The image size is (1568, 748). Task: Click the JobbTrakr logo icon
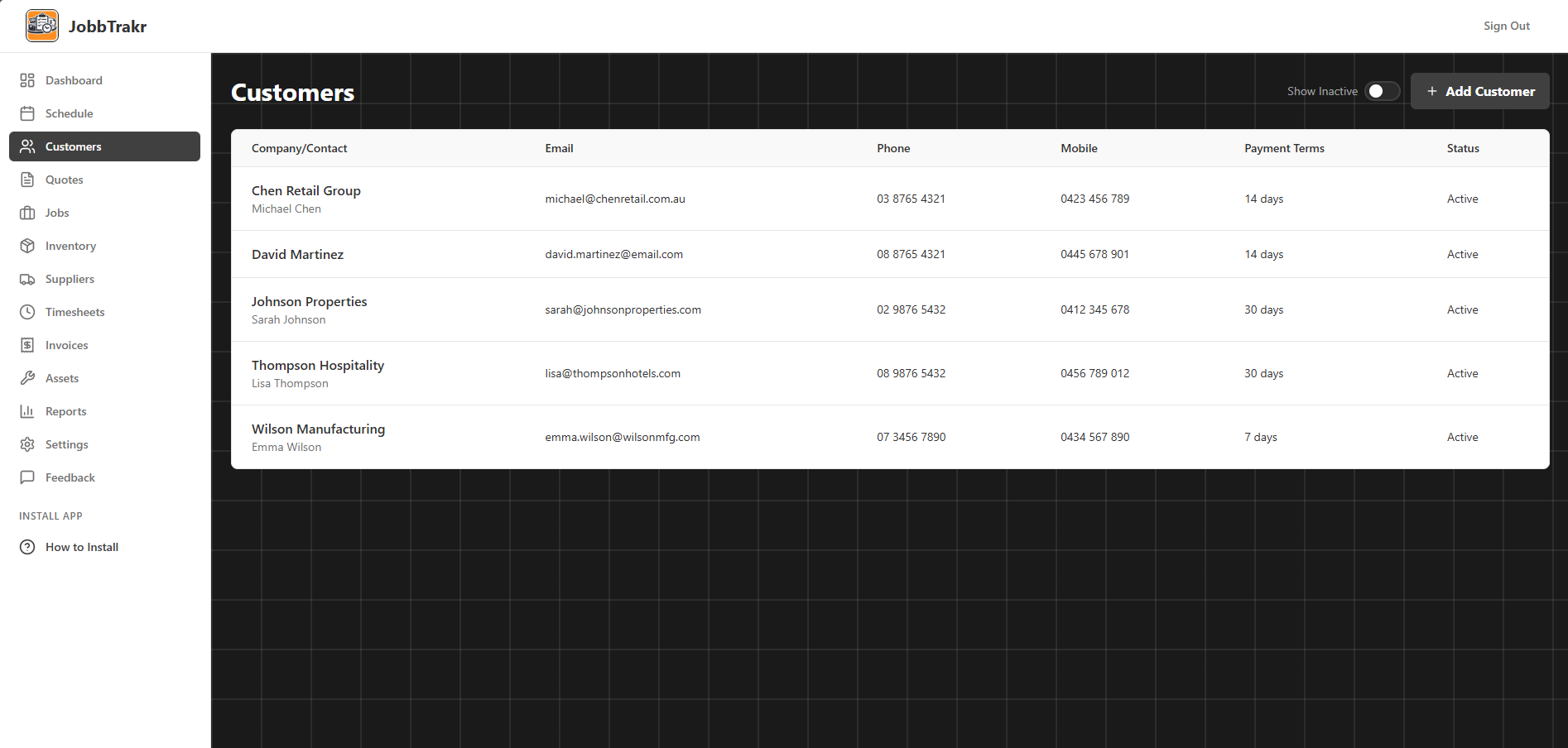point(41,25)
